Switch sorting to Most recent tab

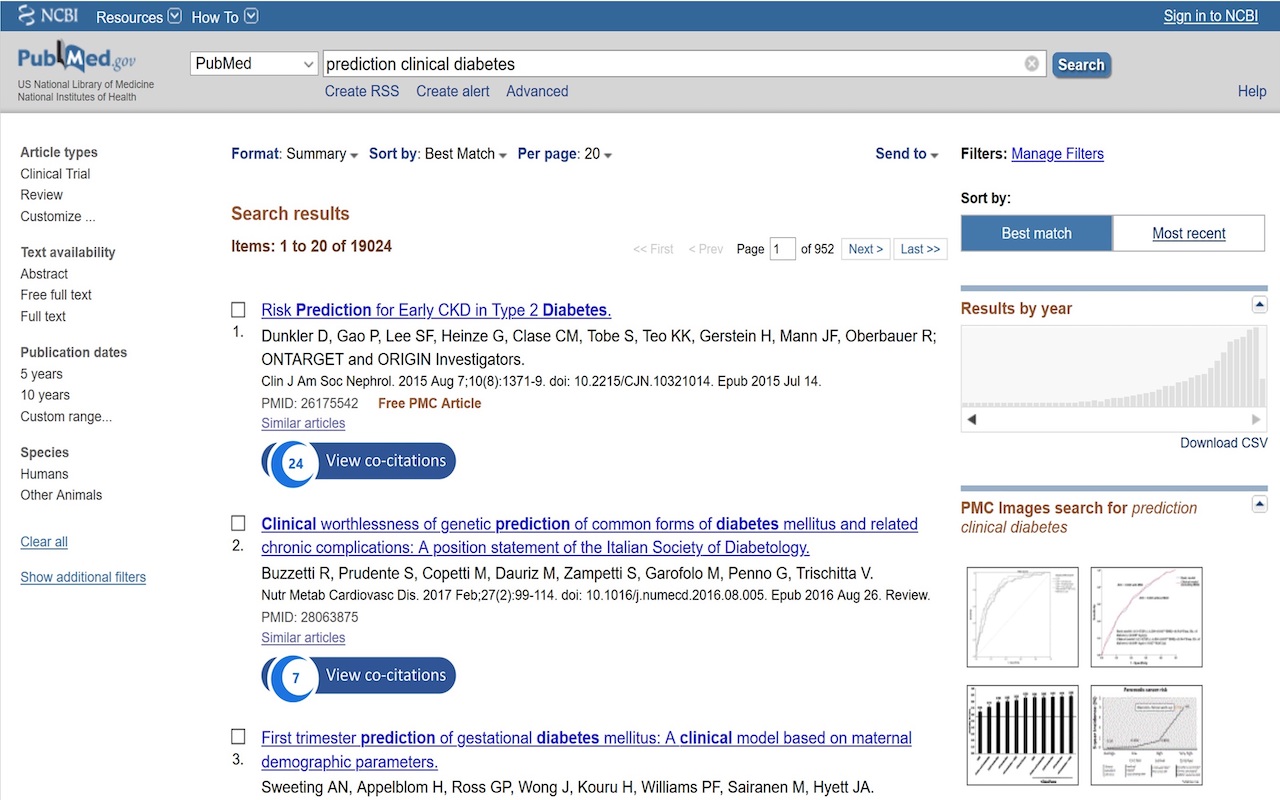pos(1188,233)
